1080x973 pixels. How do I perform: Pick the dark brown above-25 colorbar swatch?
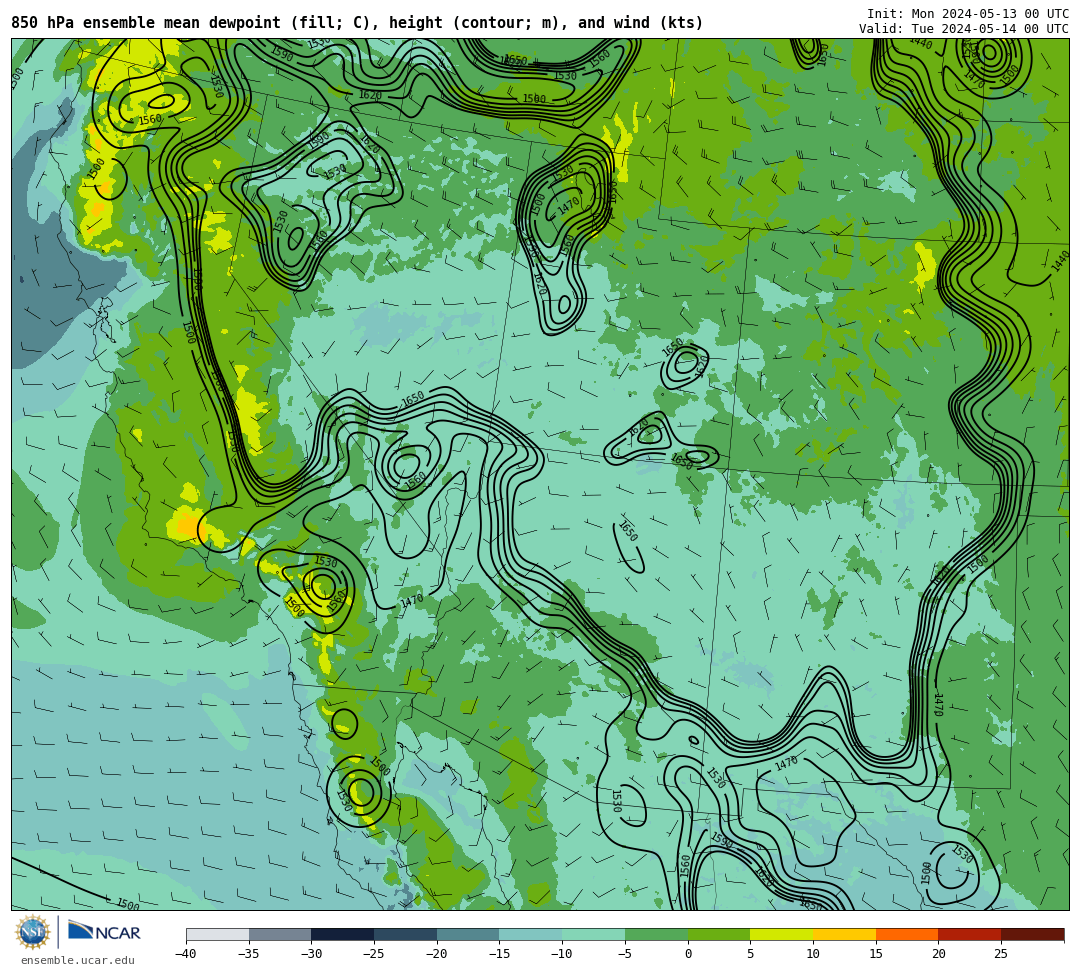point(1032,934)
